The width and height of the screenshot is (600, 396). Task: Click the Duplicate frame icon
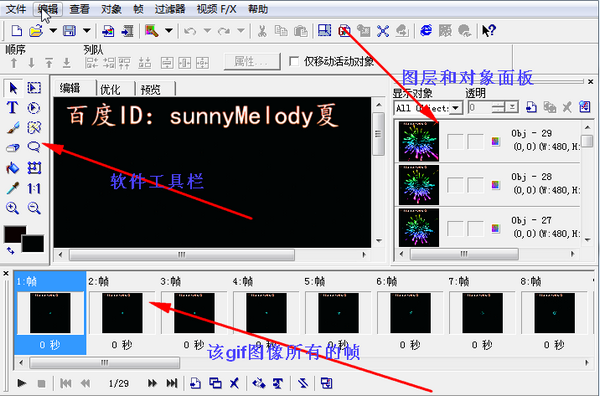(x=215, y=383)
